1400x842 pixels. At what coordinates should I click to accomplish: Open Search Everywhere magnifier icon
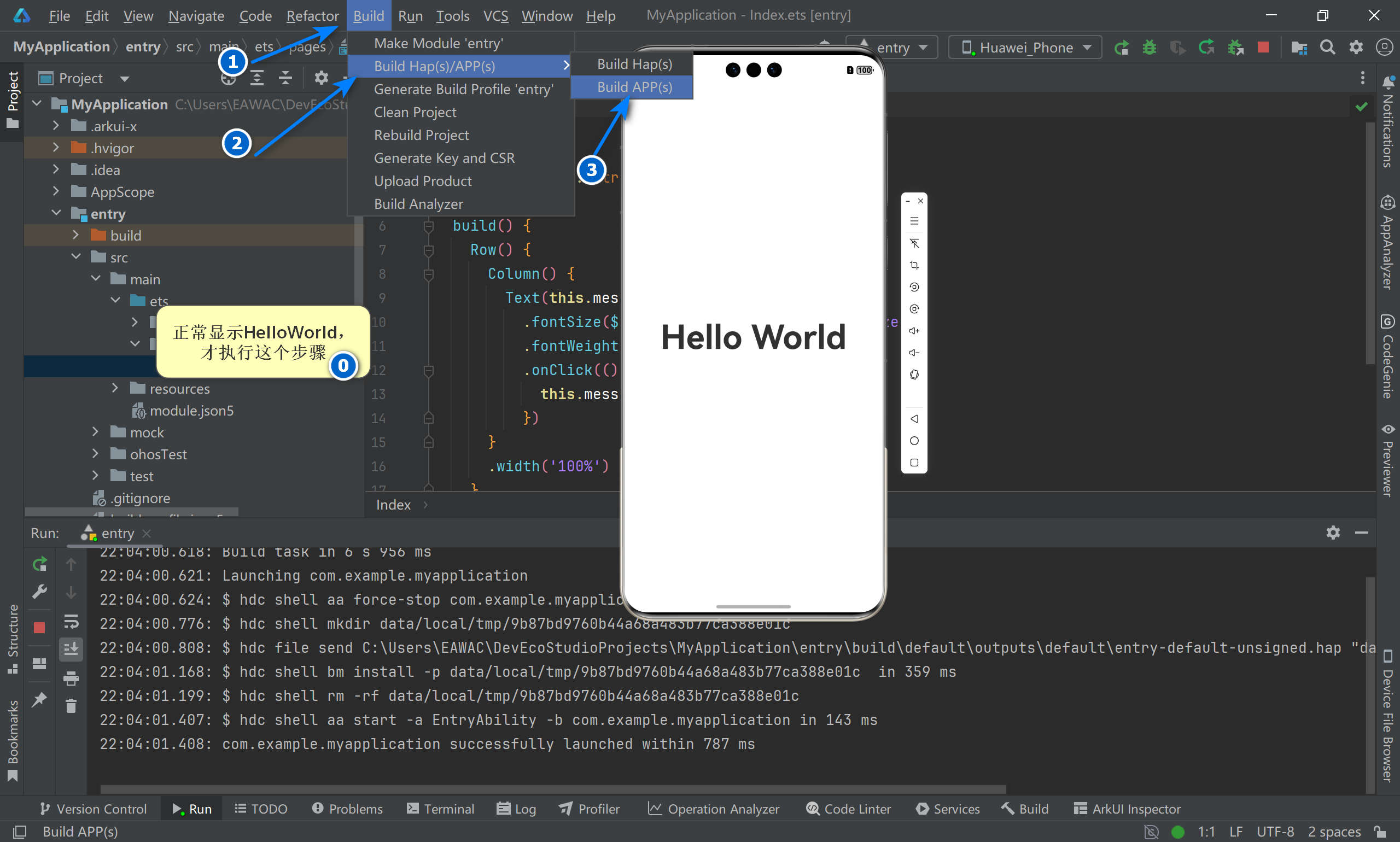[1327, 47]
